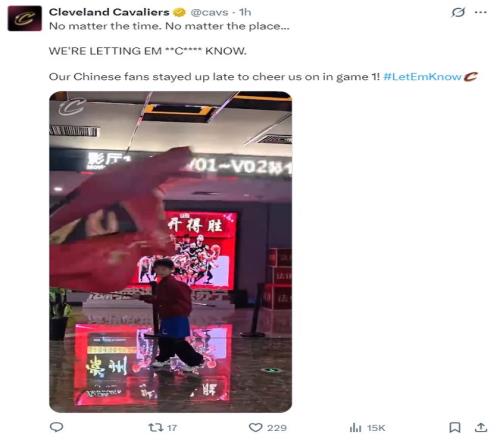Open the fan flag video thumbnail
The height and width of the screenshot is (440, 500).
tap(171, 252)
